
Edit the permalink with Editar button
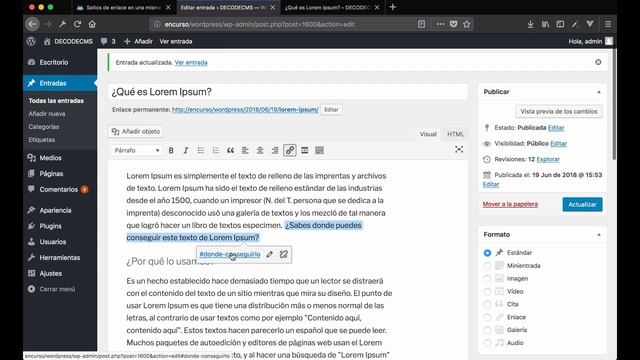331,109
